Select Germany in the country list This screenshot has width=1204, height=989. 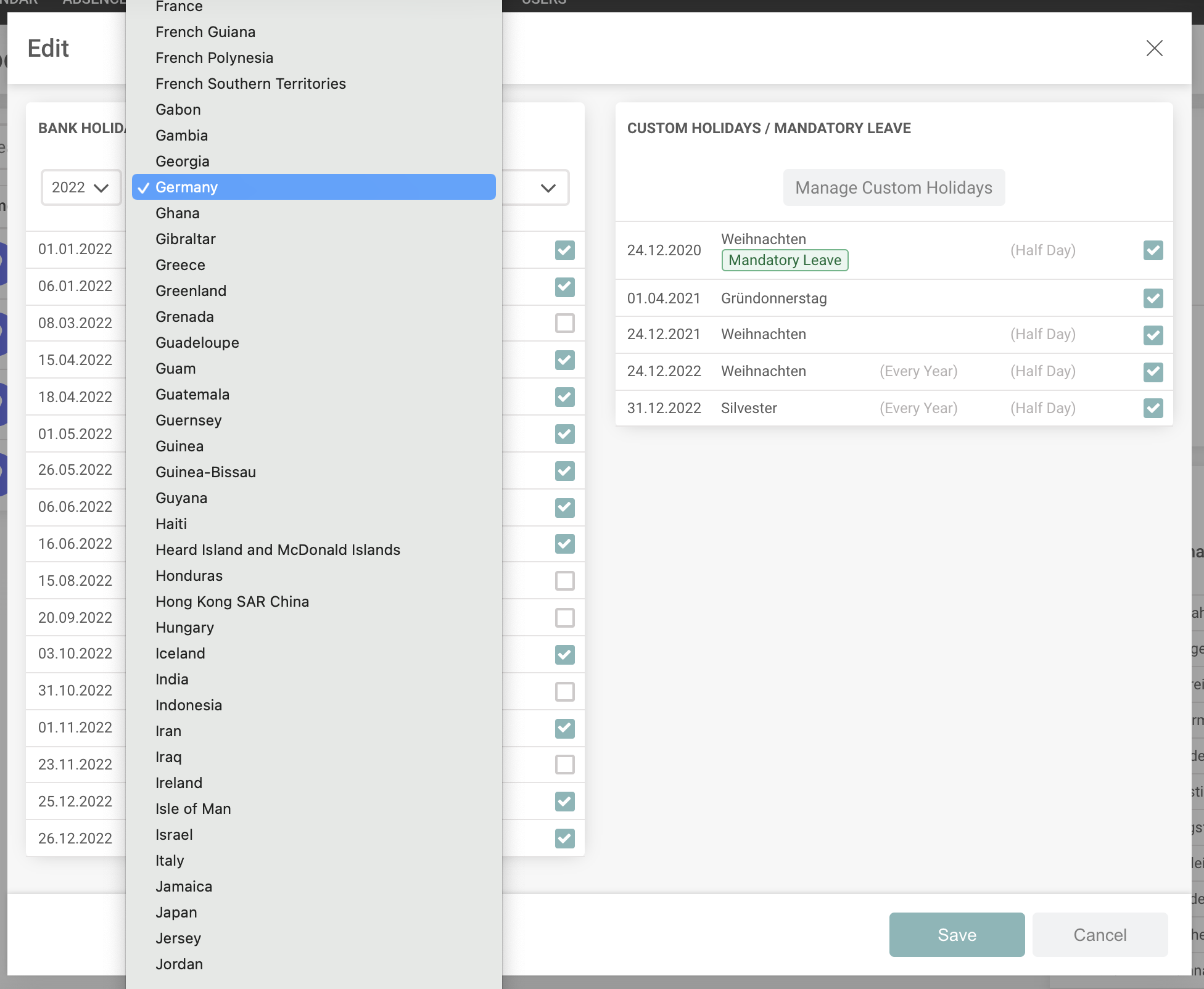pyautogui.click(x=313, y=187)
